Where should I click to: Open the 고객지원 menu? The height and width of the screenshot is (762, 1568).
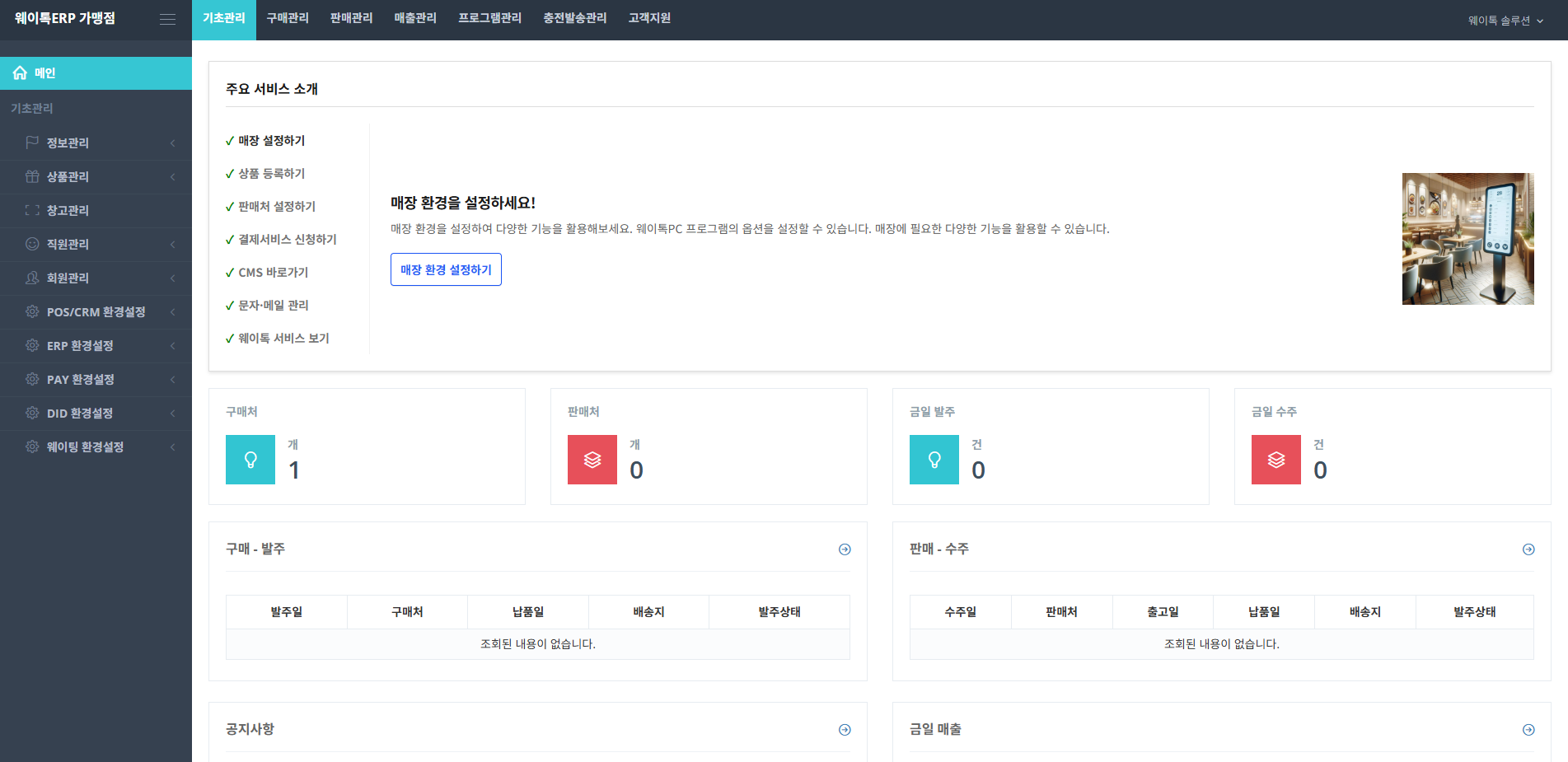649,18
